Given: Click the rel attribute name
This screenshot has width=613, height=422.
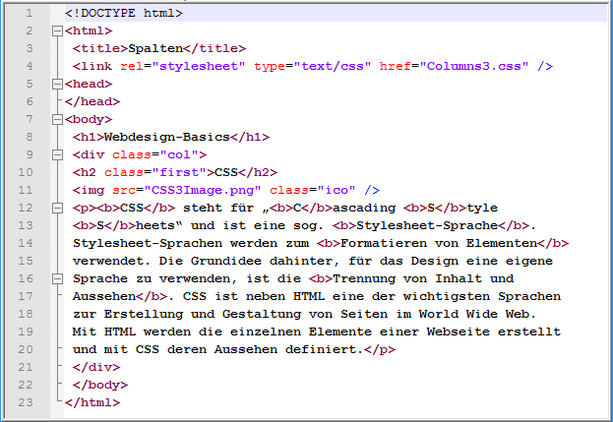Looking at the screenshot, I should click(x=132, y=66).
